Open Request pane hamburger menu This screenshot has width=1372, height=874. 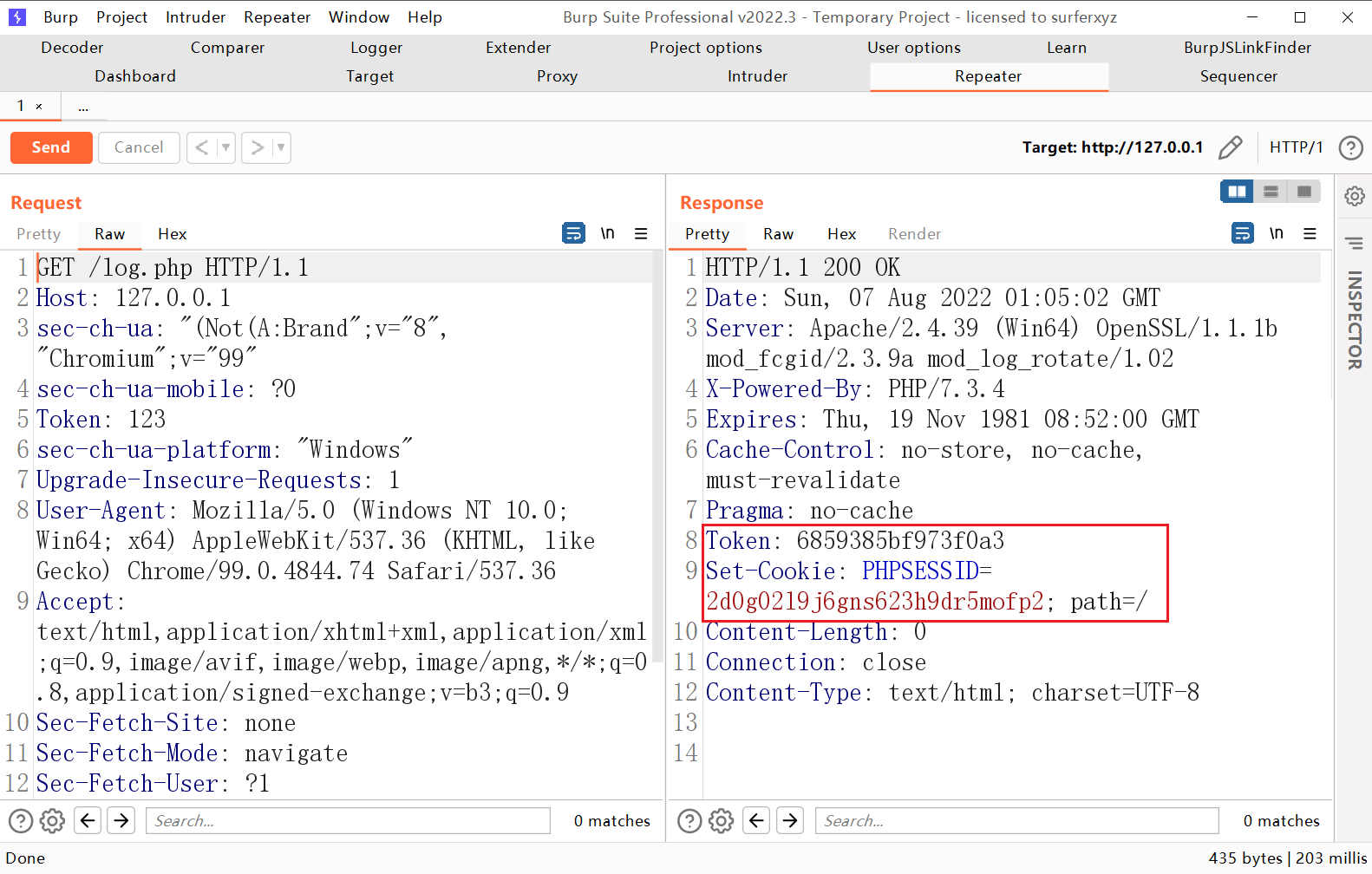(x=641, y=233)
